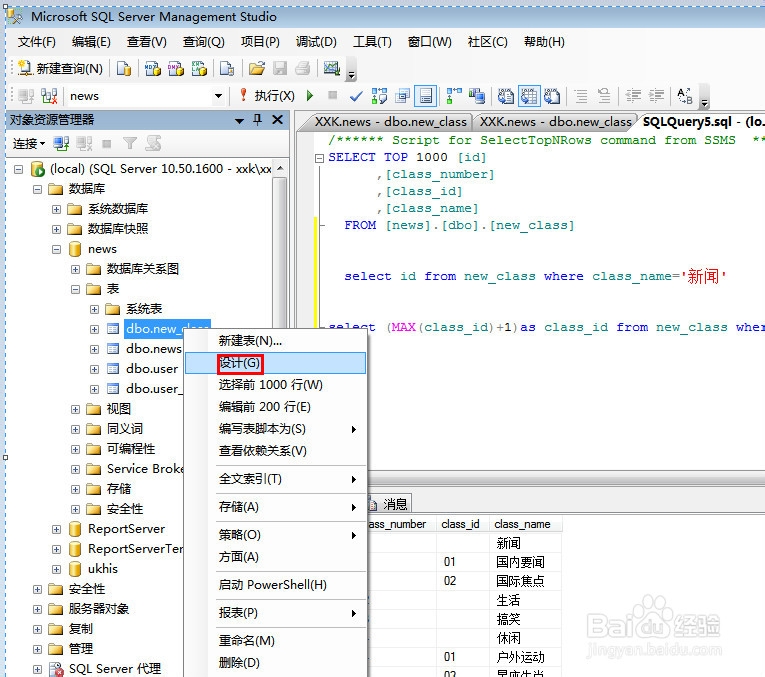Choose 新建表(N) from the context menu
This screenshot has height=677, width=765.
(275, 341)
